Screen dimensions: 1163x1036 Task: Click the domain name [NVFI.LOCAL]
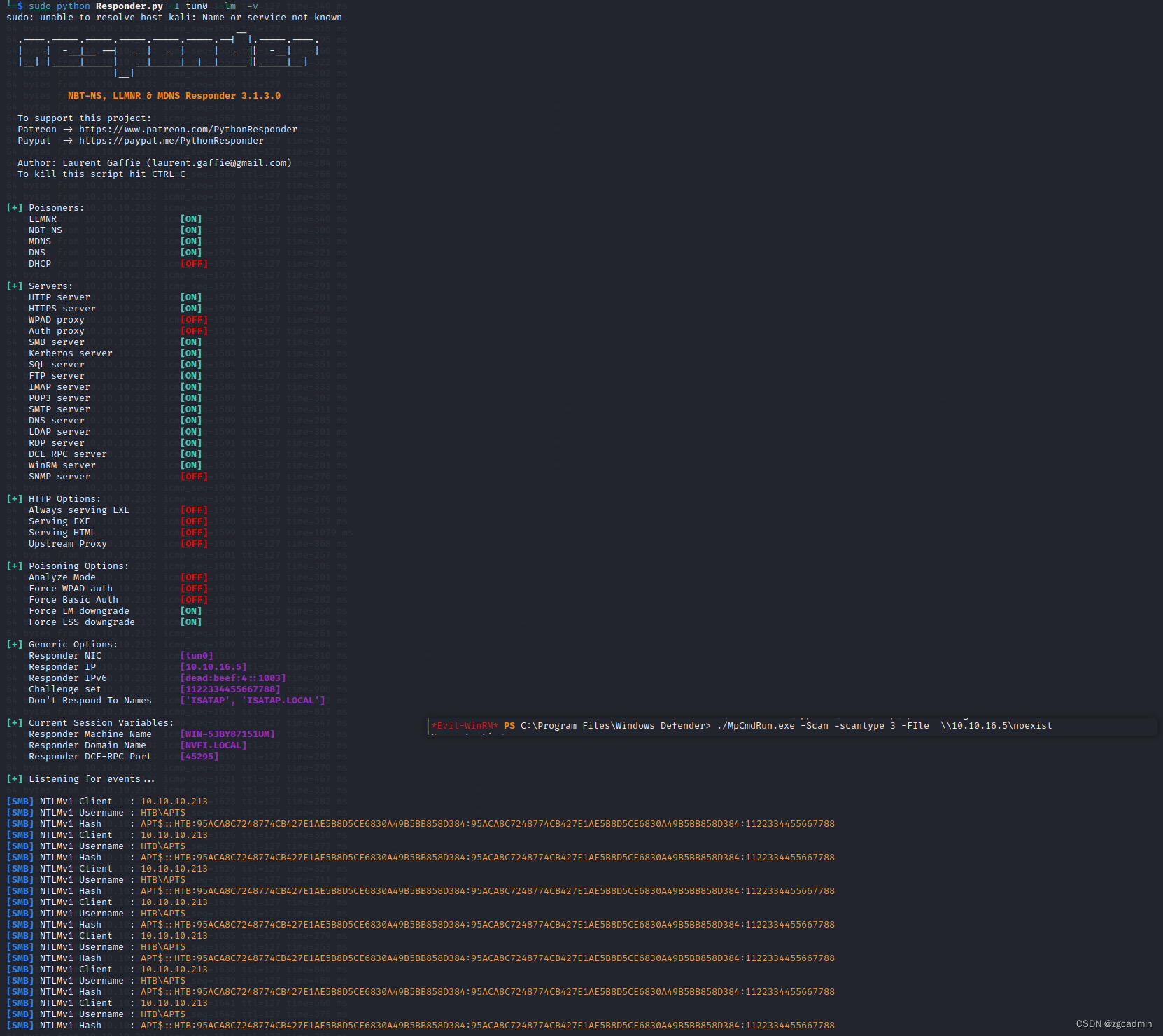coord(213,745)
